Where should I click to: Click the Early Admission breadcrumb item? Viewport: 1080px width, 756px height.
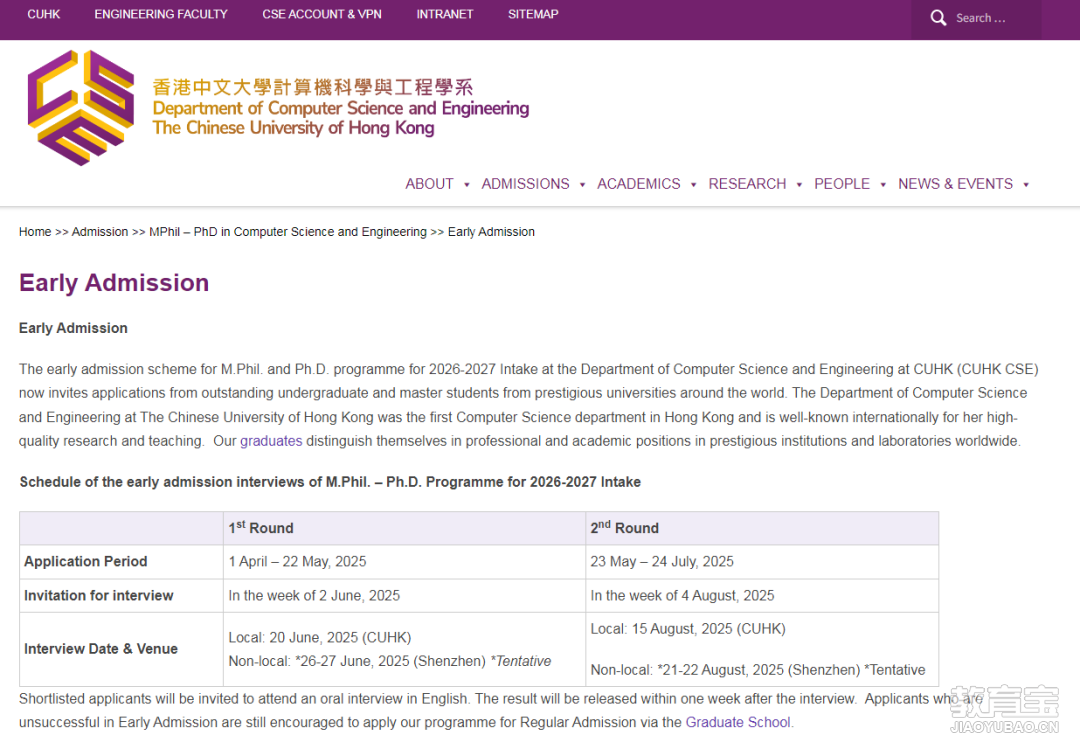point(491,232)
